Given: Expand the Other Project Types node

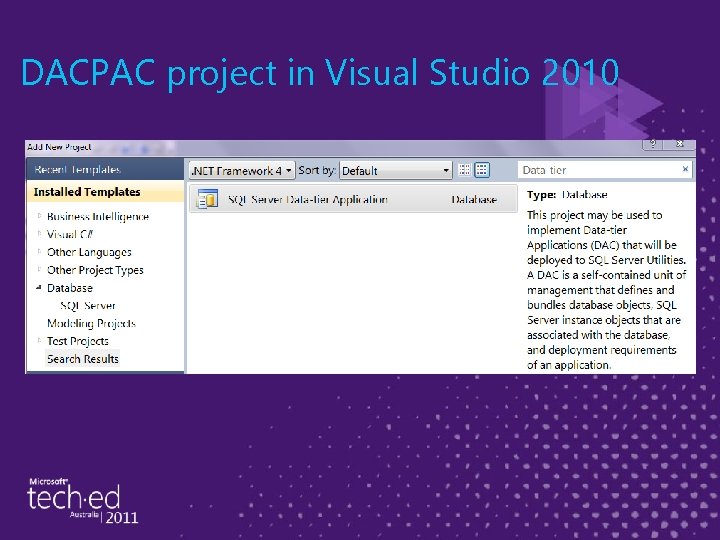Looking at the screenshot, I should pyautogui.click(x=39, y=269).
